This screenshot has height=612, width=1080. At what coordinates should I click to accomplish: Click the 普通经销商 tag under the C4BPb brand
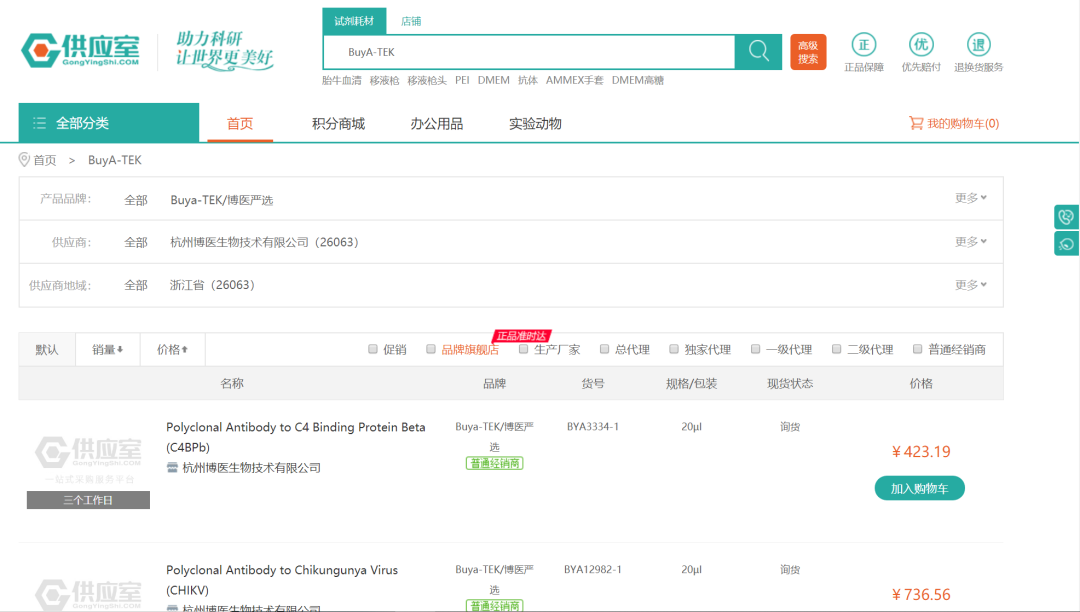click(x=495, y=463)
